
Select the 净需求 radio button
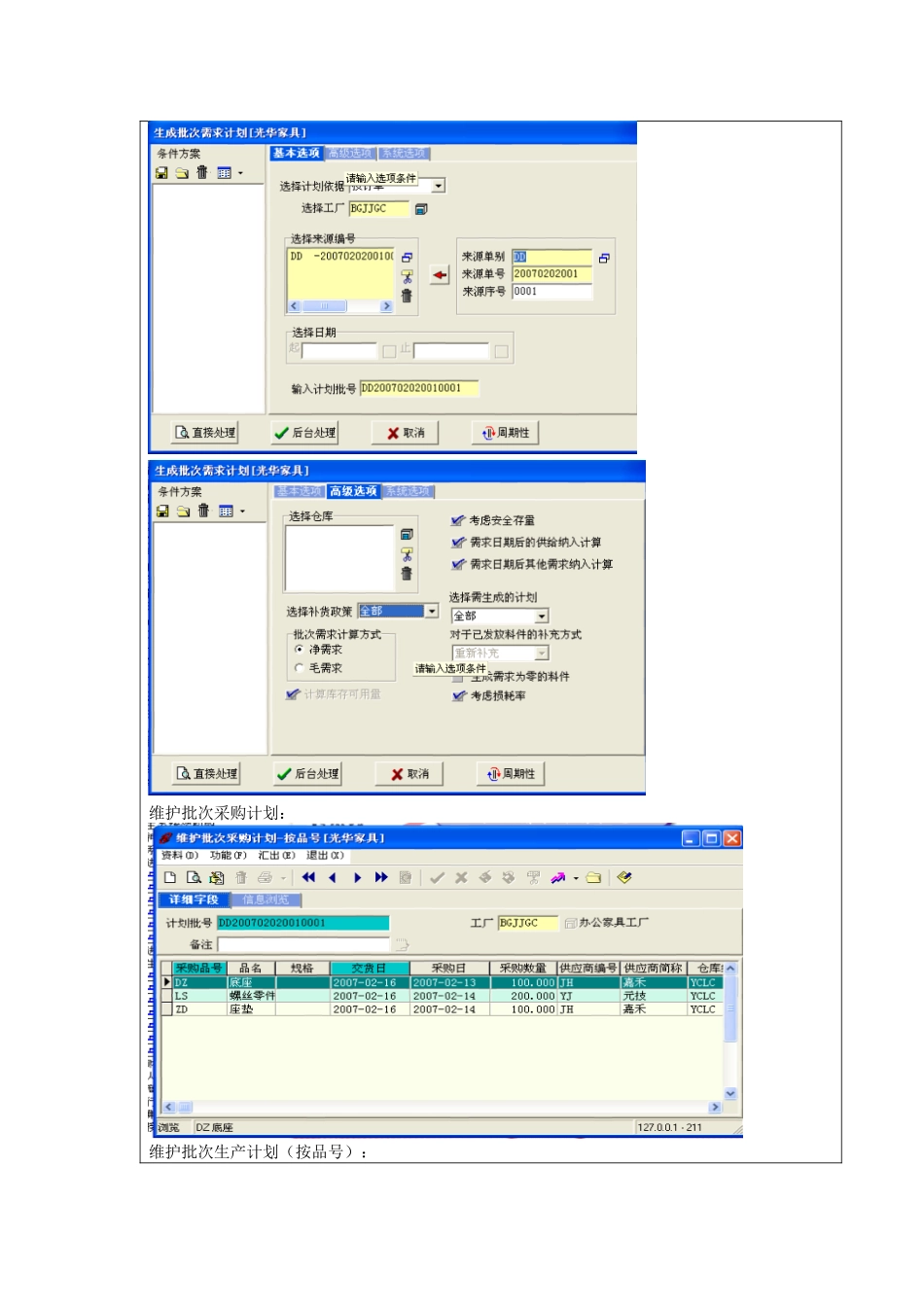point(299,650)
